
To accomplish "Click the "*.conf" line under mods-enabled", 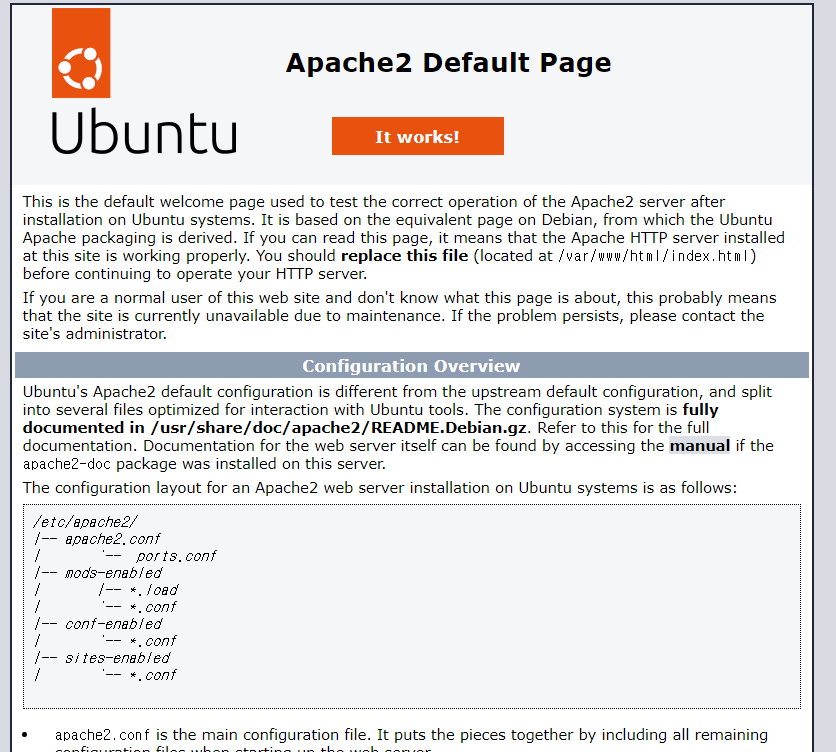I will (x=153, y=607).
